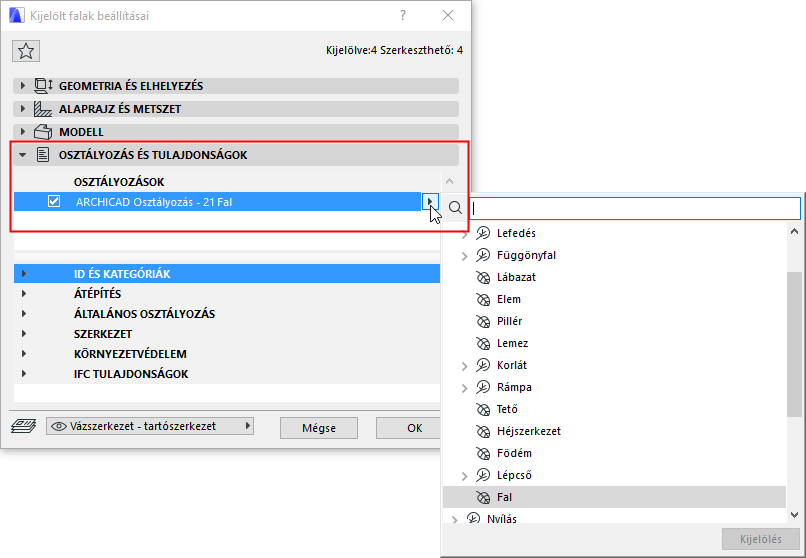This screenshot has width=806, height=558.
Task: Click the classification search input field
Action: (x=635, y=208)
